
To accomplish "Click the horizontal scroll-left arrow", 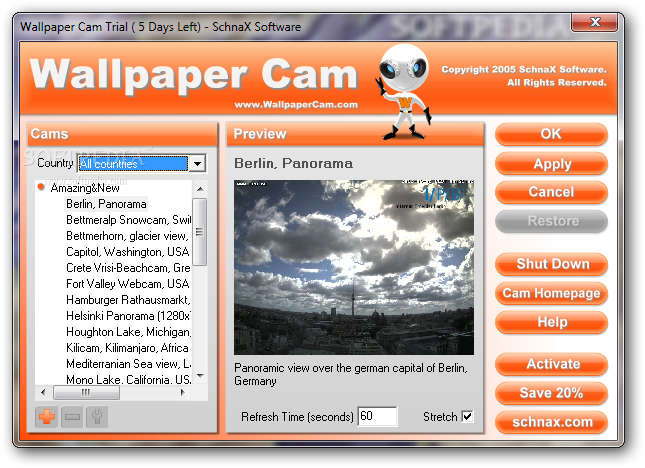I will click(43, 392).
